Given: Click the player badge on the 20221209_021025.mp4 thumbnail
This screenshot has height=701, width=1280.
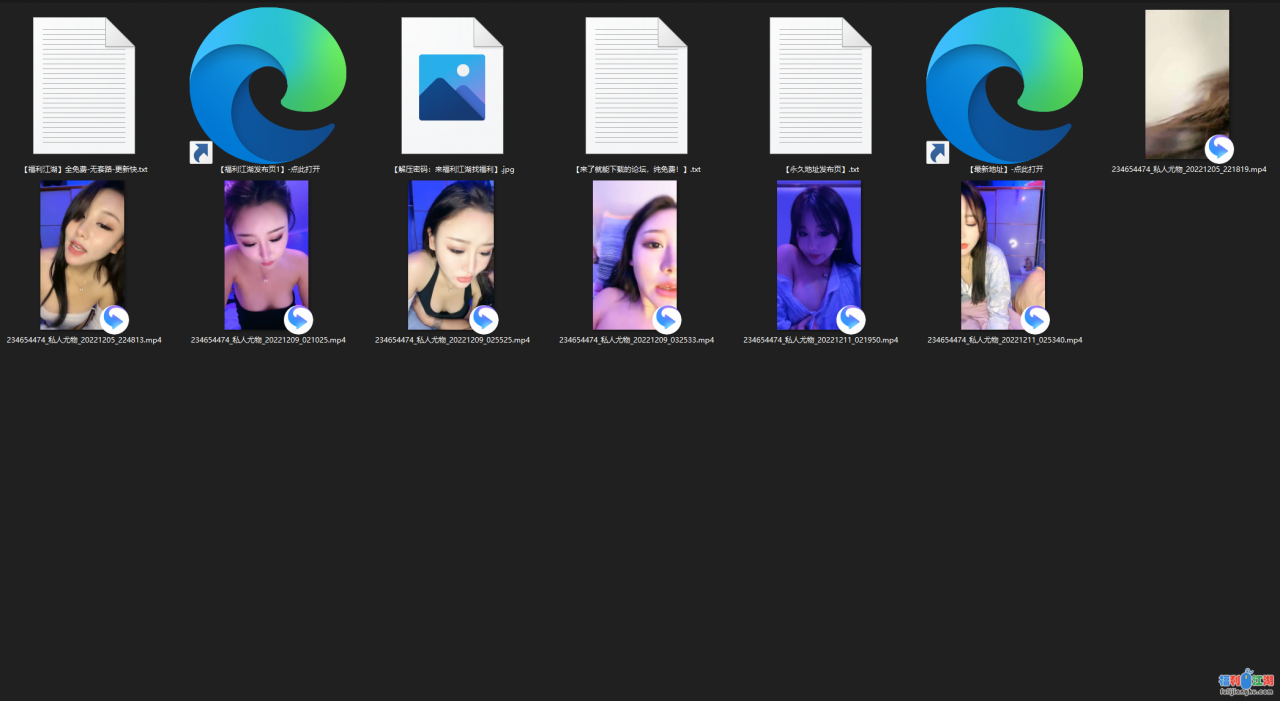Looking at the screenshot, I should click(298, 320).
